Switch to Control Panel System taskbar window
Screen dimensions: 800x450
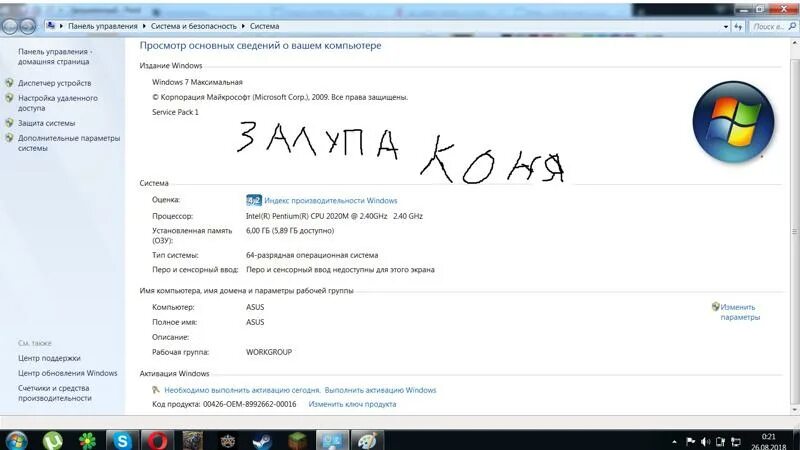[332, 440]
